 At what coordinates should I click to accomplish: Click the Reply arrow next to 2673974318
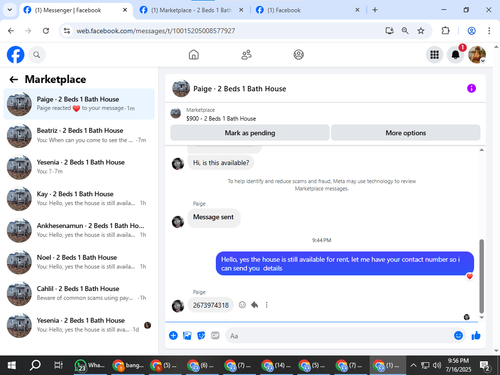[x=255, y=305]
